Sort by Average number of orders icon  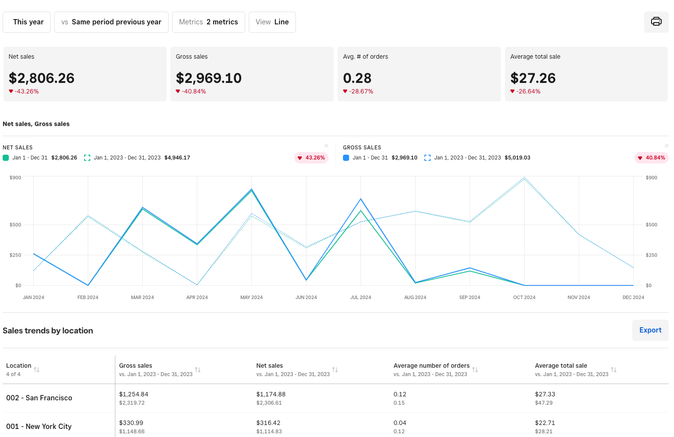(475, 370)
